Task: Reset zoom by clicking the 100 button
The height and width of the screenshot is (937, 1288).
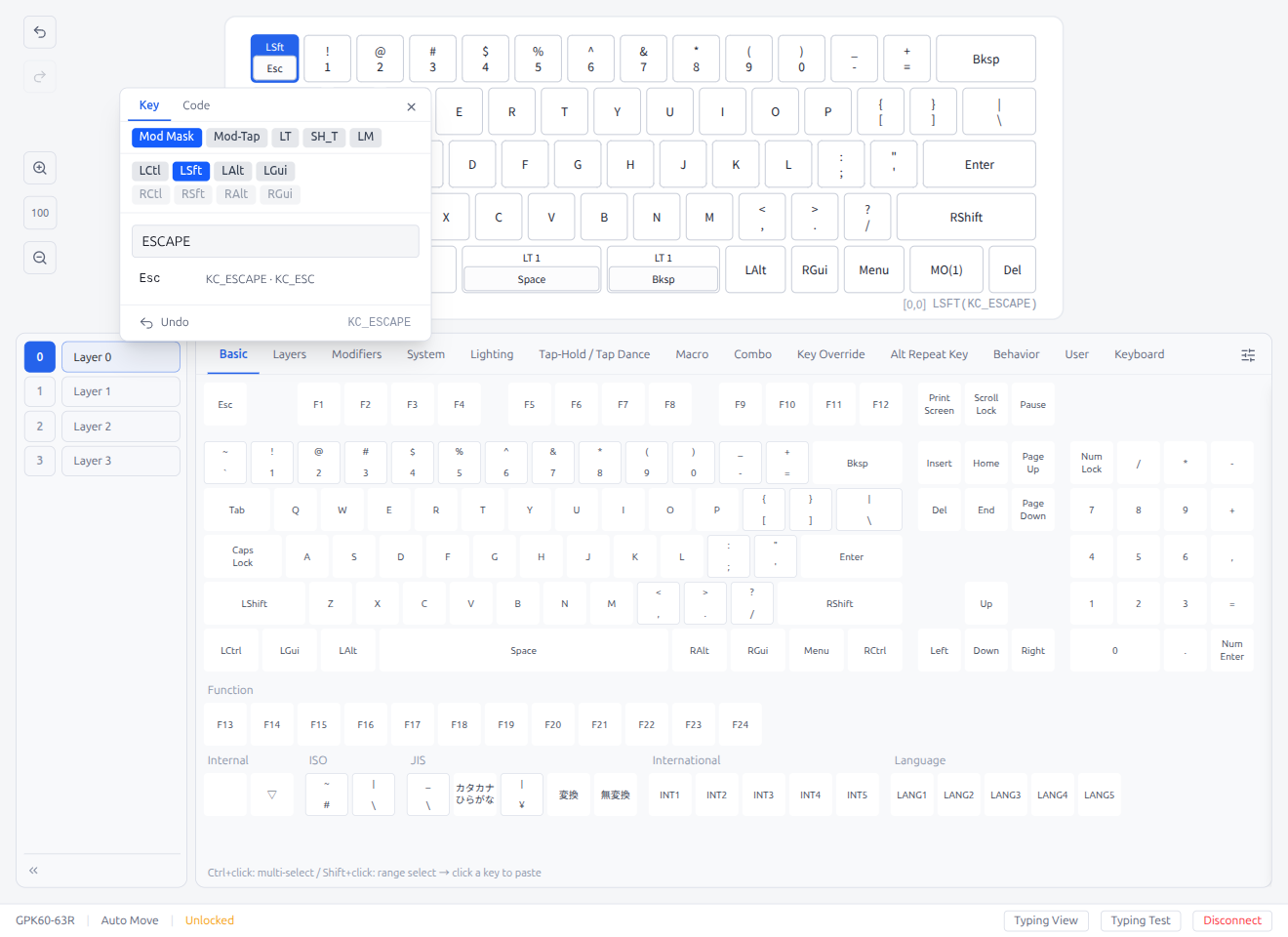Action: [39, 213]
